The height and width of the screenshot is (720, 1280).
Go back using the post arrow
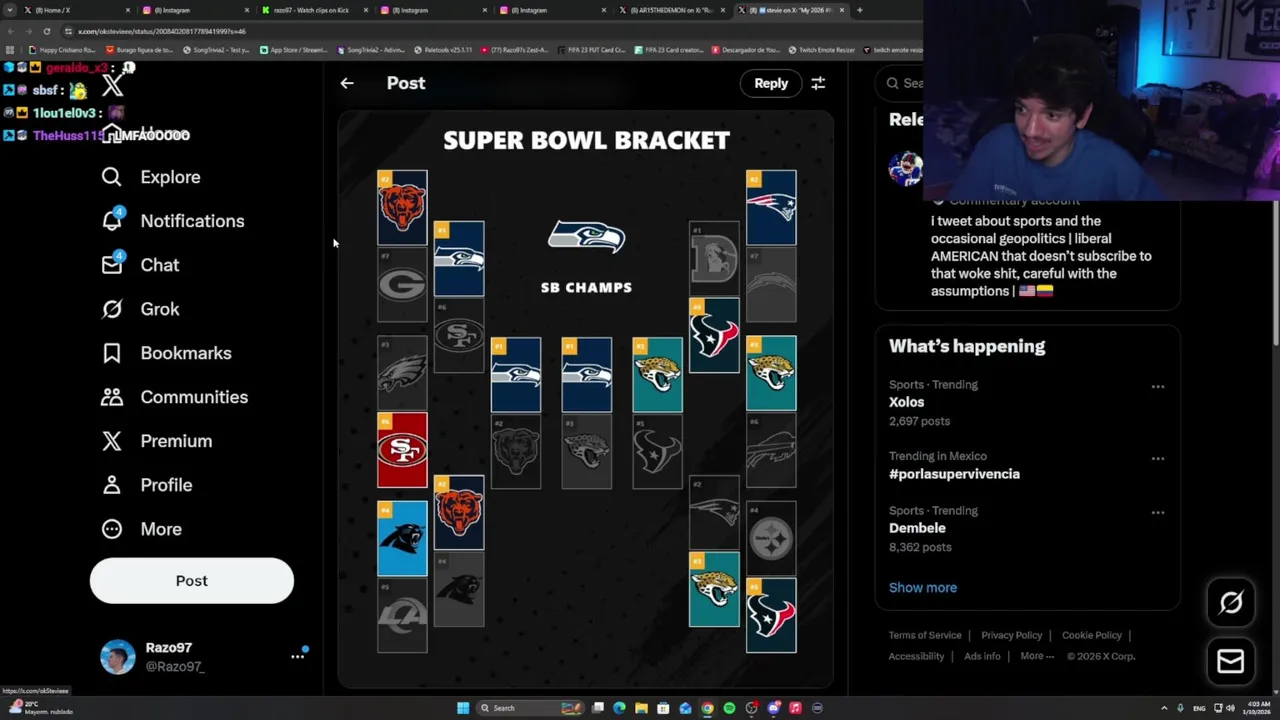coord(347,83)
